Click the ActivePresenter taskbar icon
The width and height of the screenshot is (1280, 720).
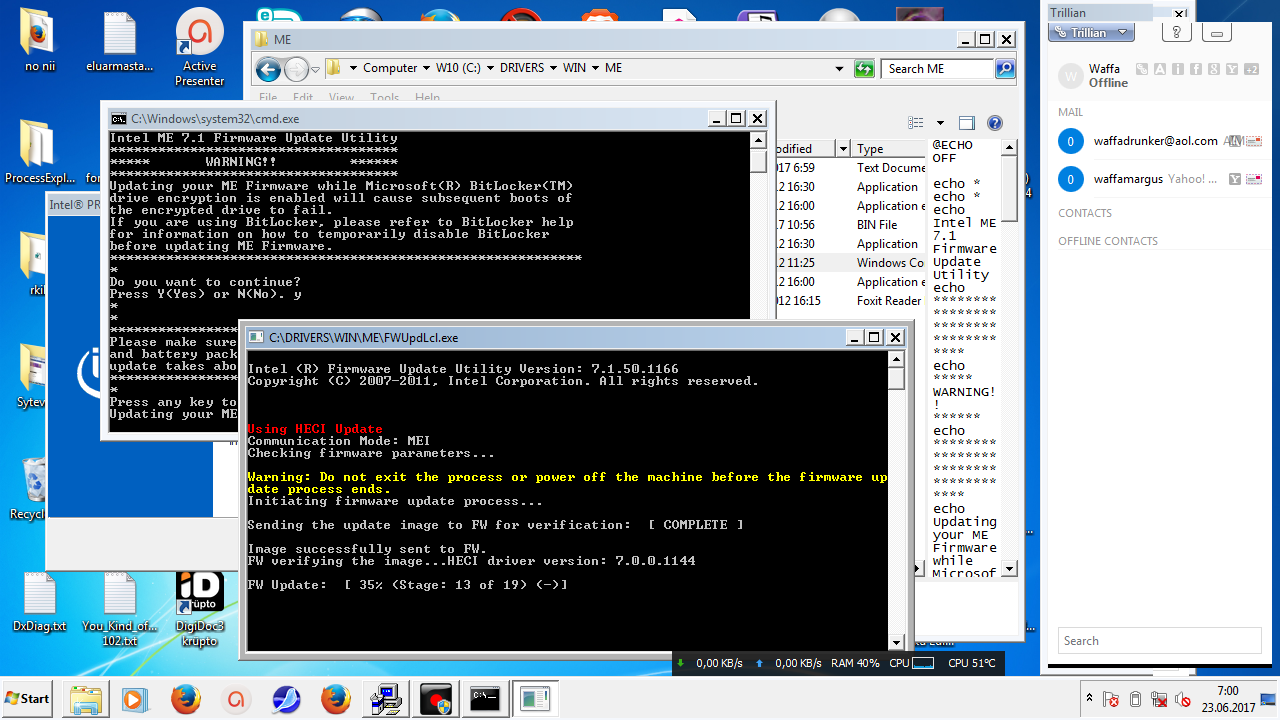[236, 698]
